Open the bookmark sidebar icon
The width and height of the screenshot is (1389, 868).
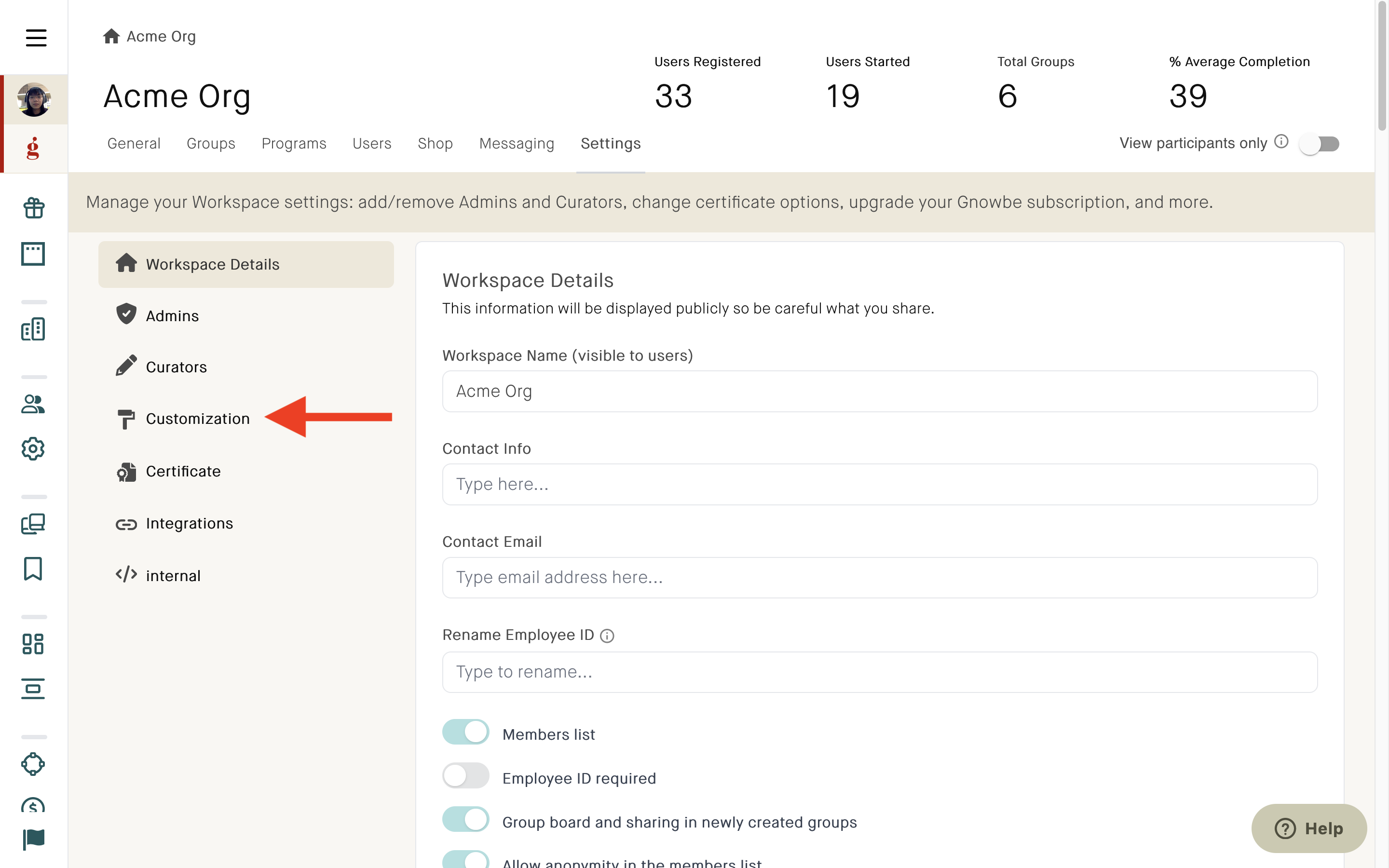[x=33, y=569]
